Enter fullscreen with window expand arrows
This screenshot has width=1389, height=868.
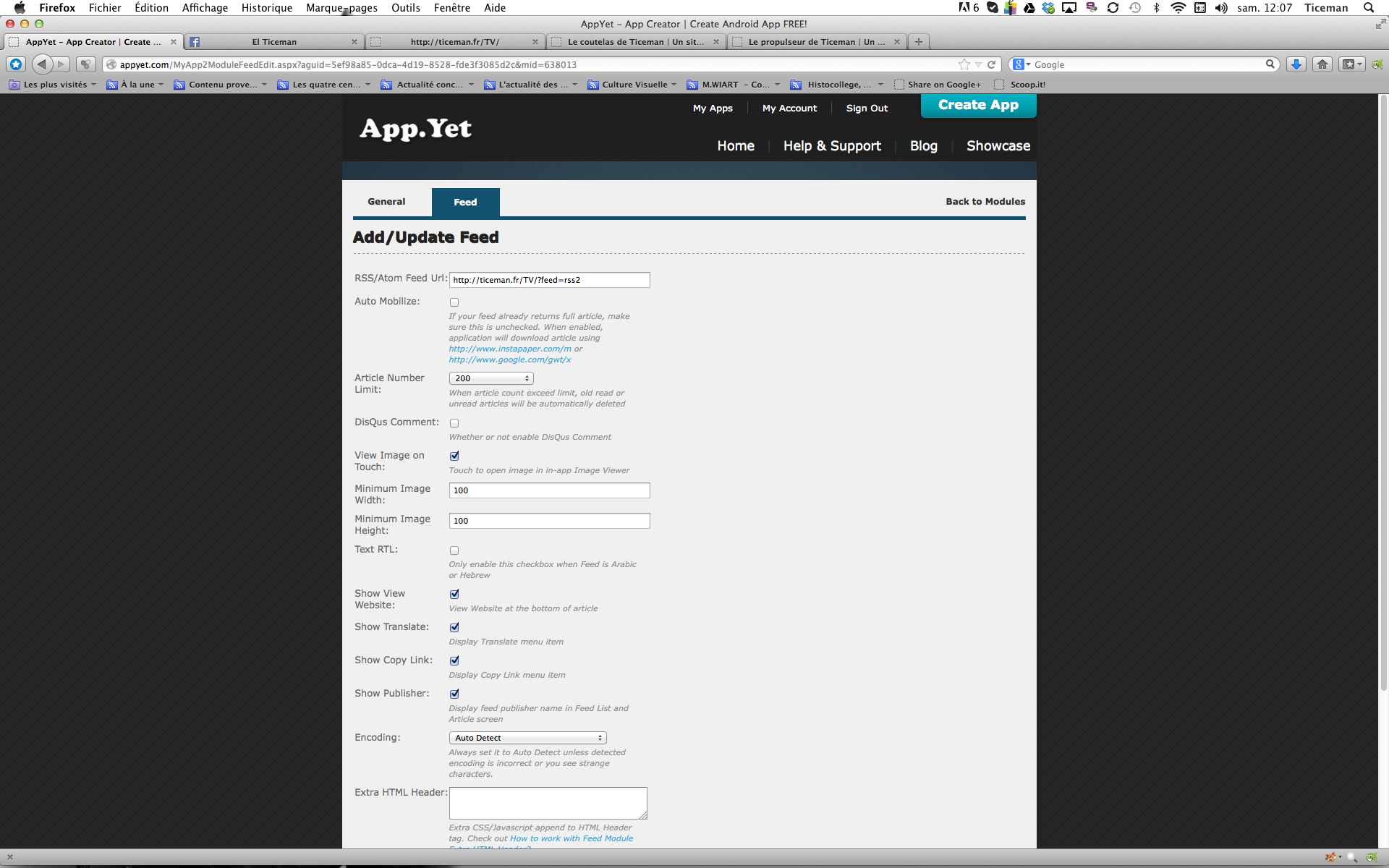coord(1380,24)
